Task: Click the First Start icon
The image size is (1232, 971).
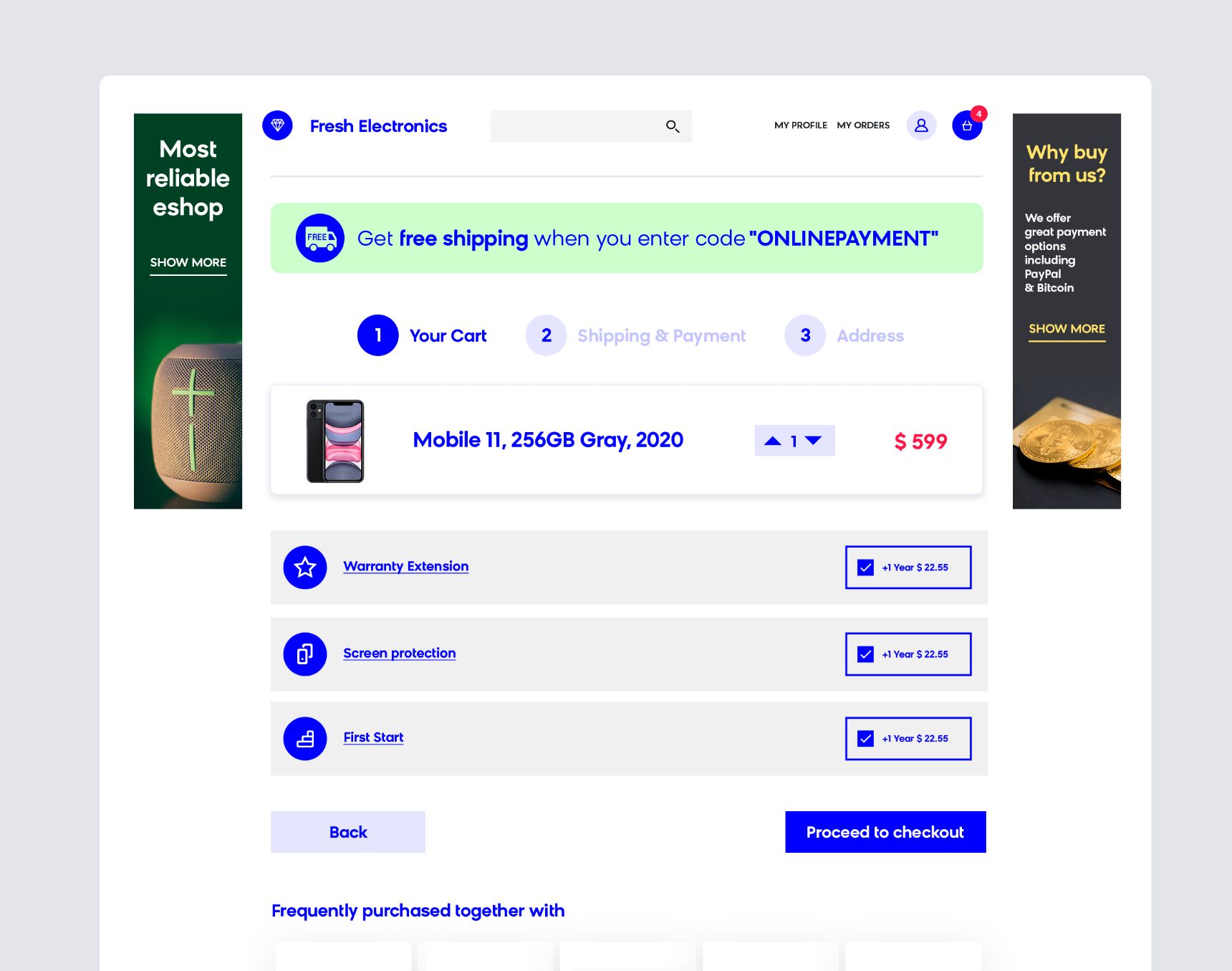Action: coord(305,739)
